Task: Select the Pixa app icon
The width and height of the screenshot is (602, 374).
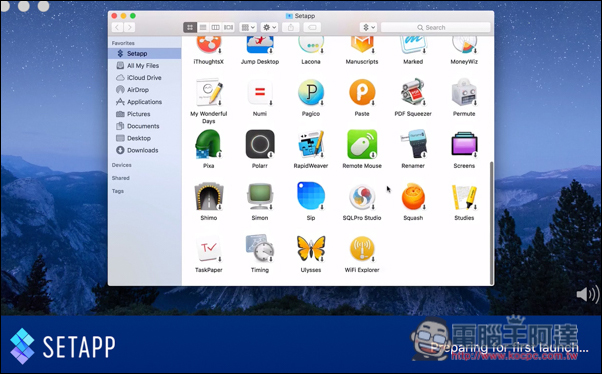Action: coord(208,144)
